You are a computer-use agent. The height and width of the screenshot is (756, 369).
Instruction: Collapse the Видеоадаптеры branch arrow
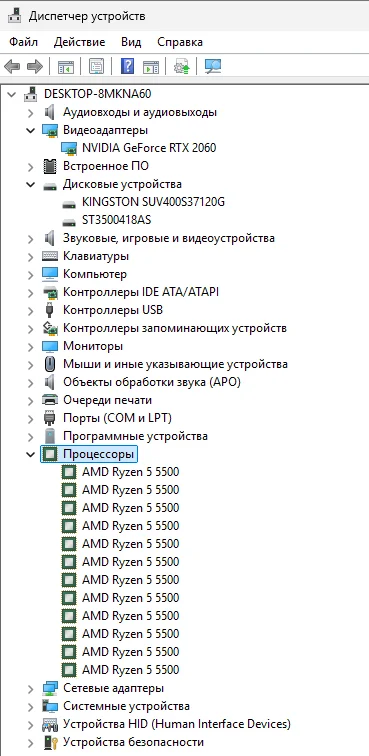pyautogui.click(x=30, y=130)
